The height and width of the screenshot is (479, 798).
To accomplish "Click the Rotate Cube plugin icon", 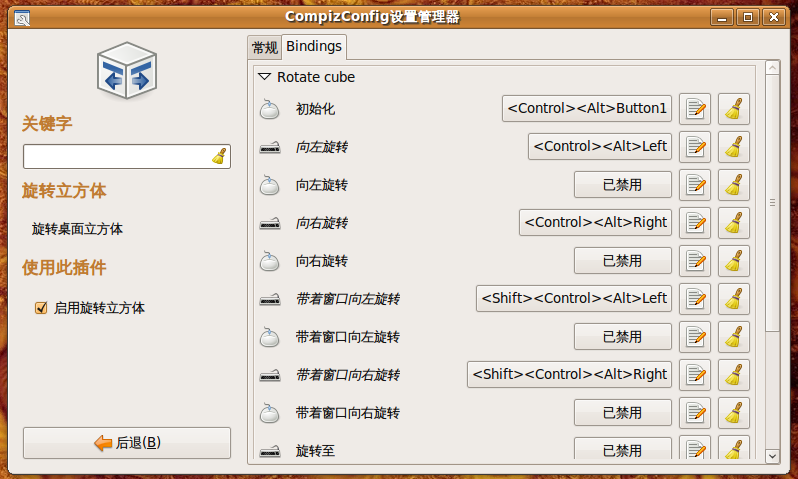I will pos(127,70).
